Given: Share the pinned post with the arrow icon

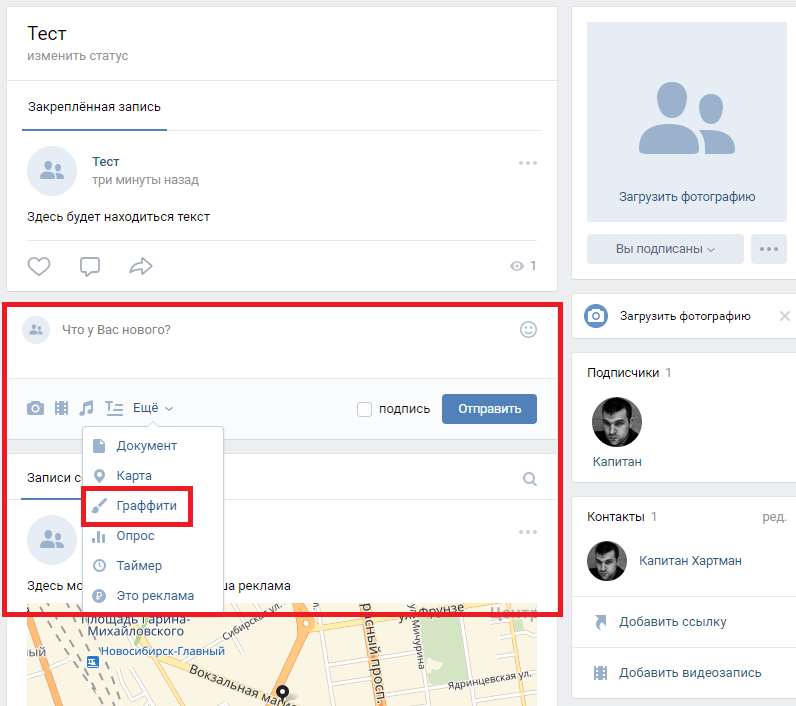Looking at the screenshot, I should [140, 266].
